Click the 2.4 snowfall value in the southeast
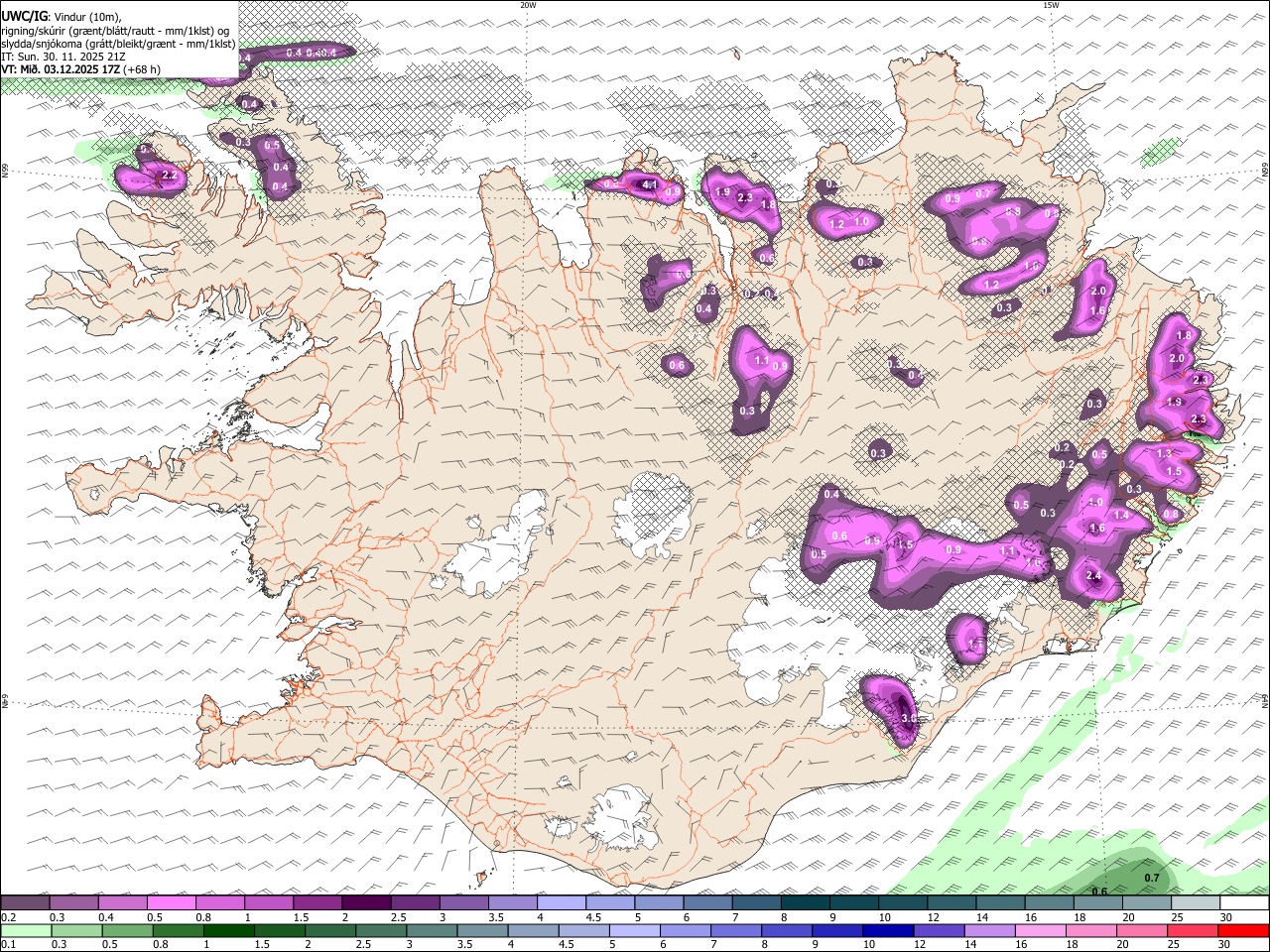The width and height of the screenshot is (1270, 952). tap(1094, 576)
